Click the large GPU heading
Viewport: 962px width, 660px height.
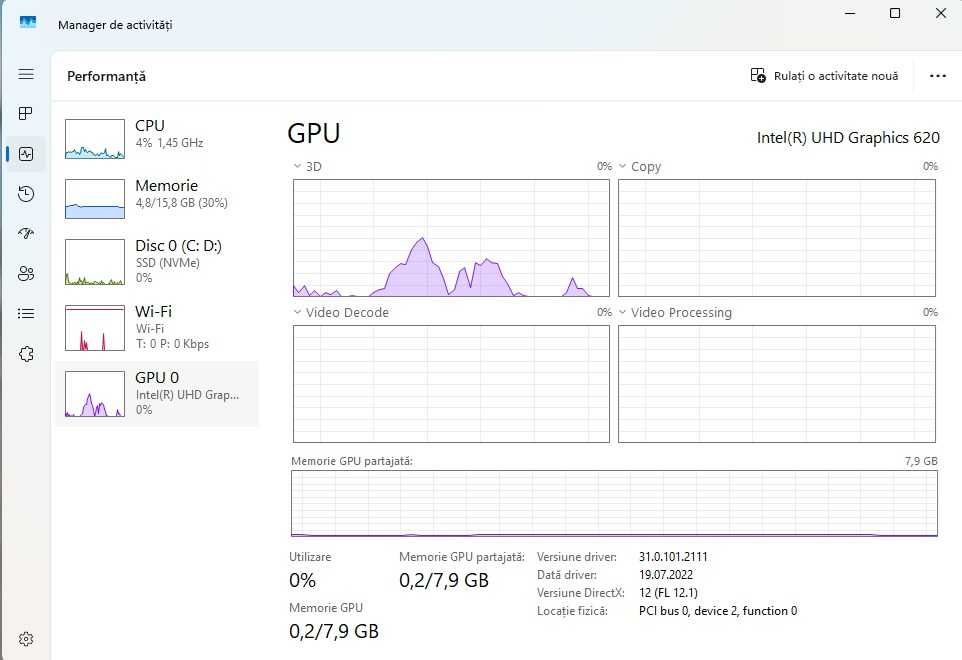[x=314, y=133]
